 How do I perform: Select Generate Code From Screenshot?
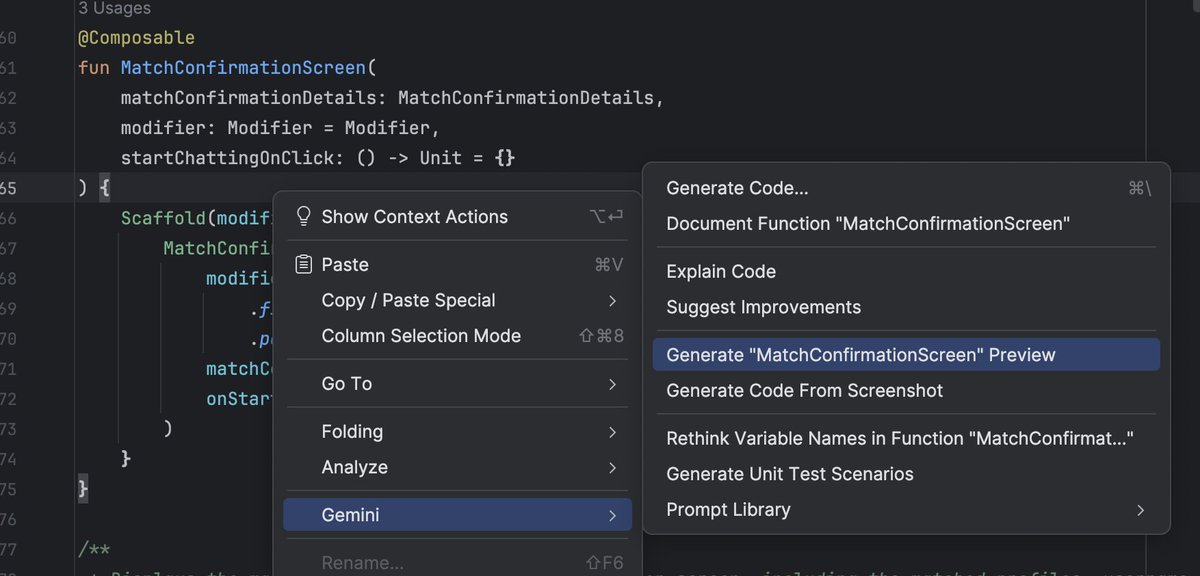tap(804, 390)
